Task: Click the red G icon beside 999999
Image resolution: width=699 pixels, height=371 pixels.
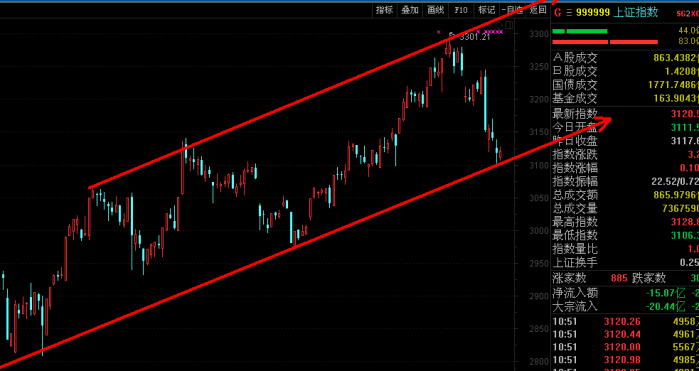Action: tap(557, 12)
